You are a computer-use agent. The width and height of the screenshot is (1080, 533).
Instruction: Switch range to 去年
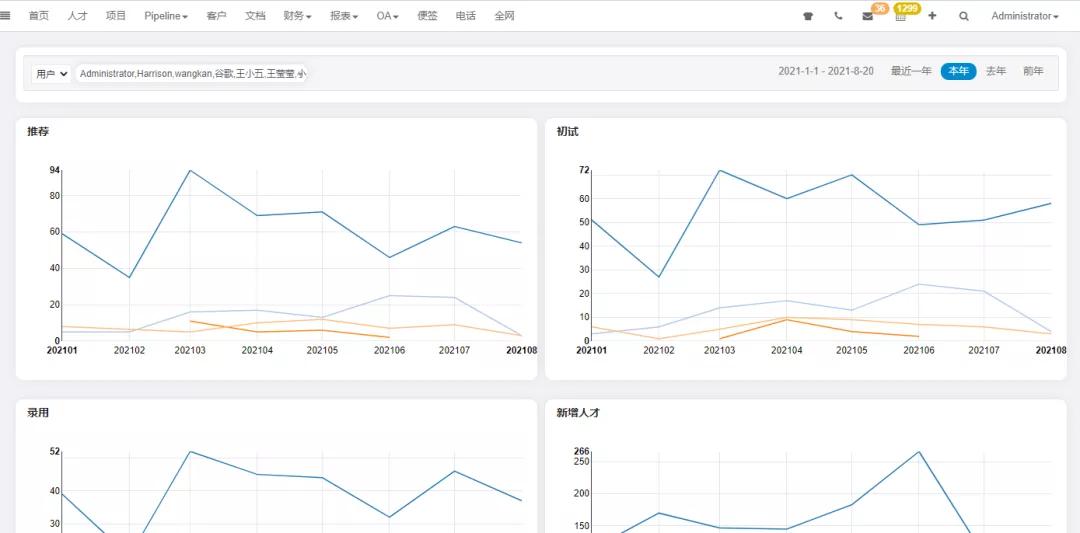pyautogui.click(x=996, y=72)
